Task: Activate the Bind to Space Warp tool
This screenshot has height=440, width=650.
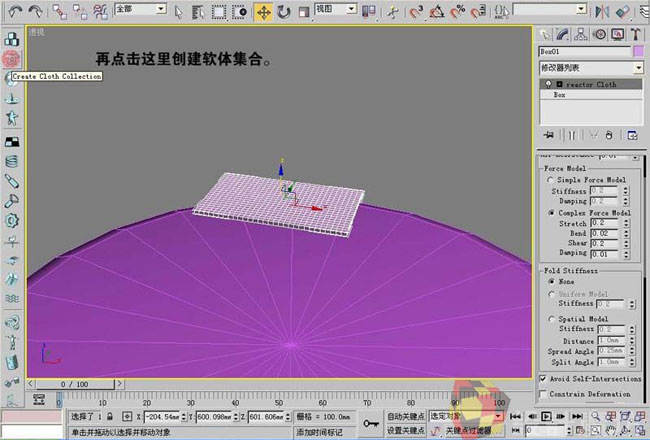Action: coord(101,12)
